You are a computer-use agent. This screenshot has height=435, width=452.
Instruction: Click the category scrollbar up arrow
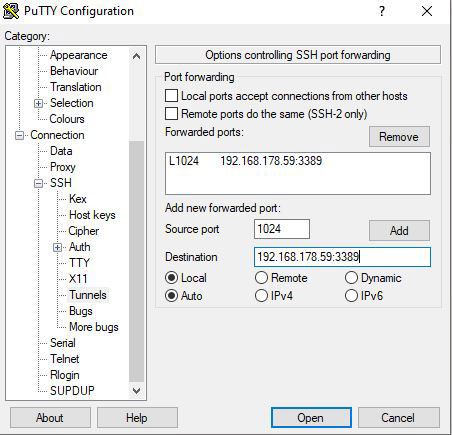136,56
